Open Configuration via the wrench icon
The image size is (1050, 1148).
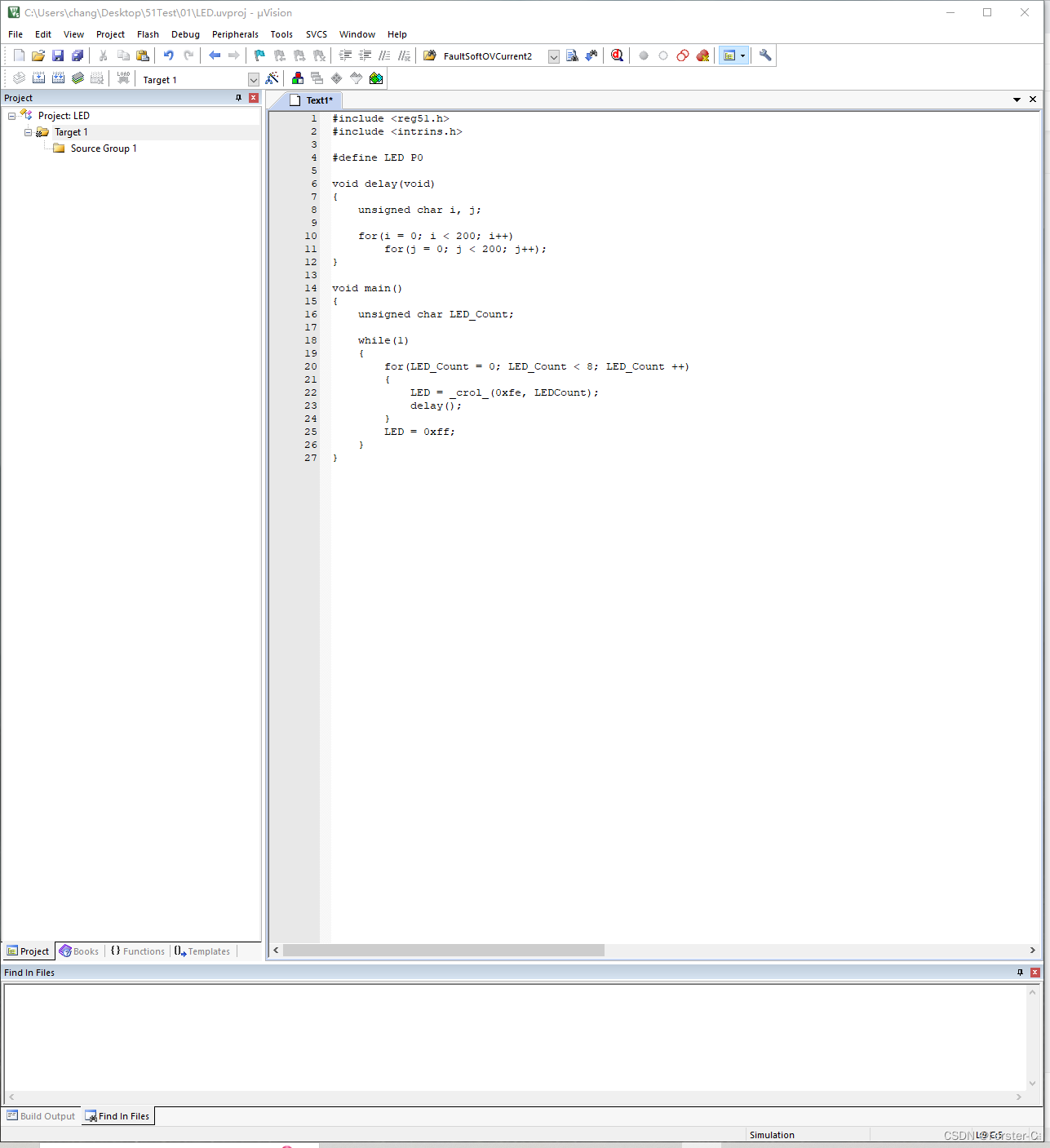765,55
